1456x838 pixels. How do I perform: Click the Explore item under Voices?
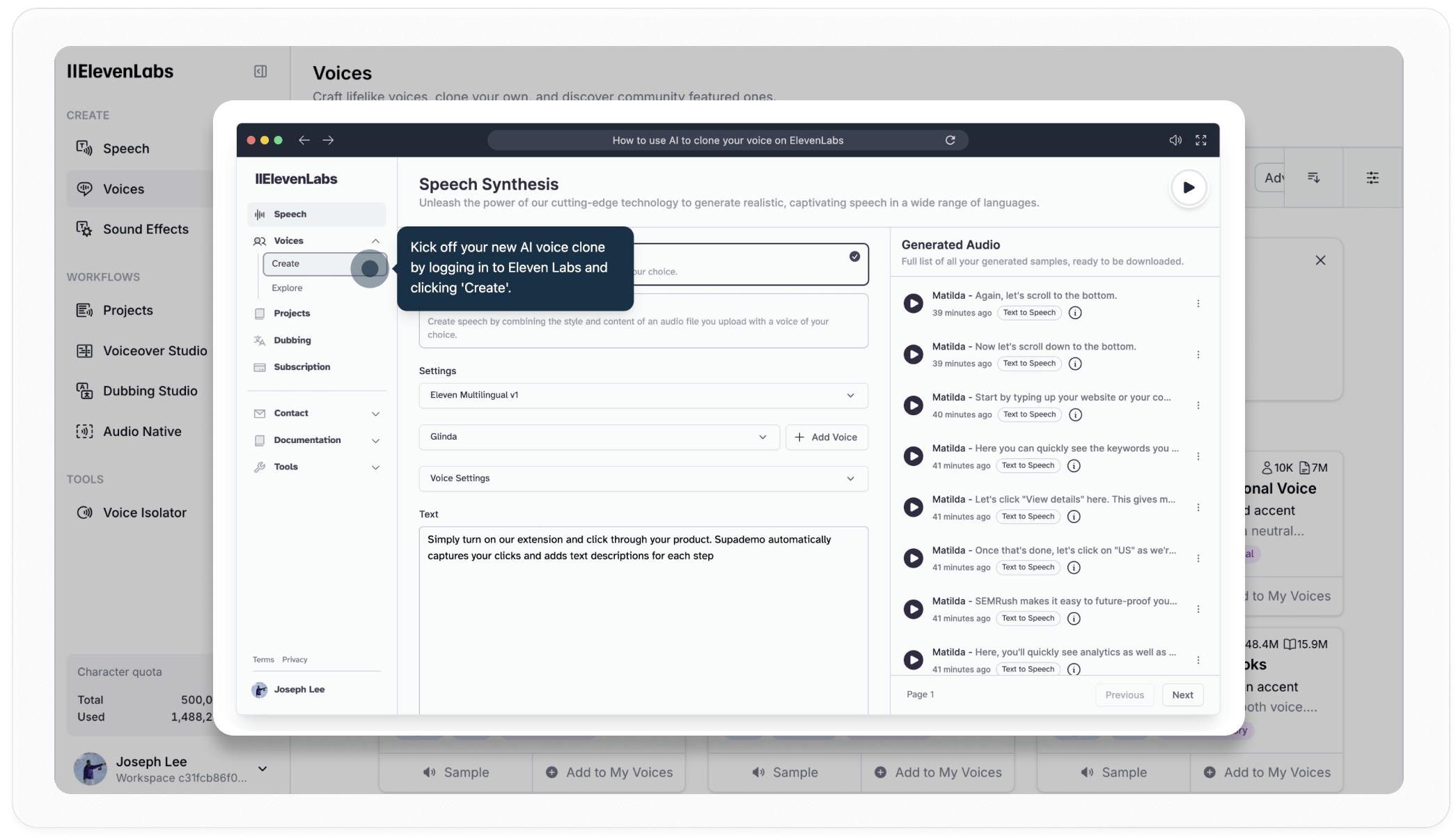tap(287, 288)
